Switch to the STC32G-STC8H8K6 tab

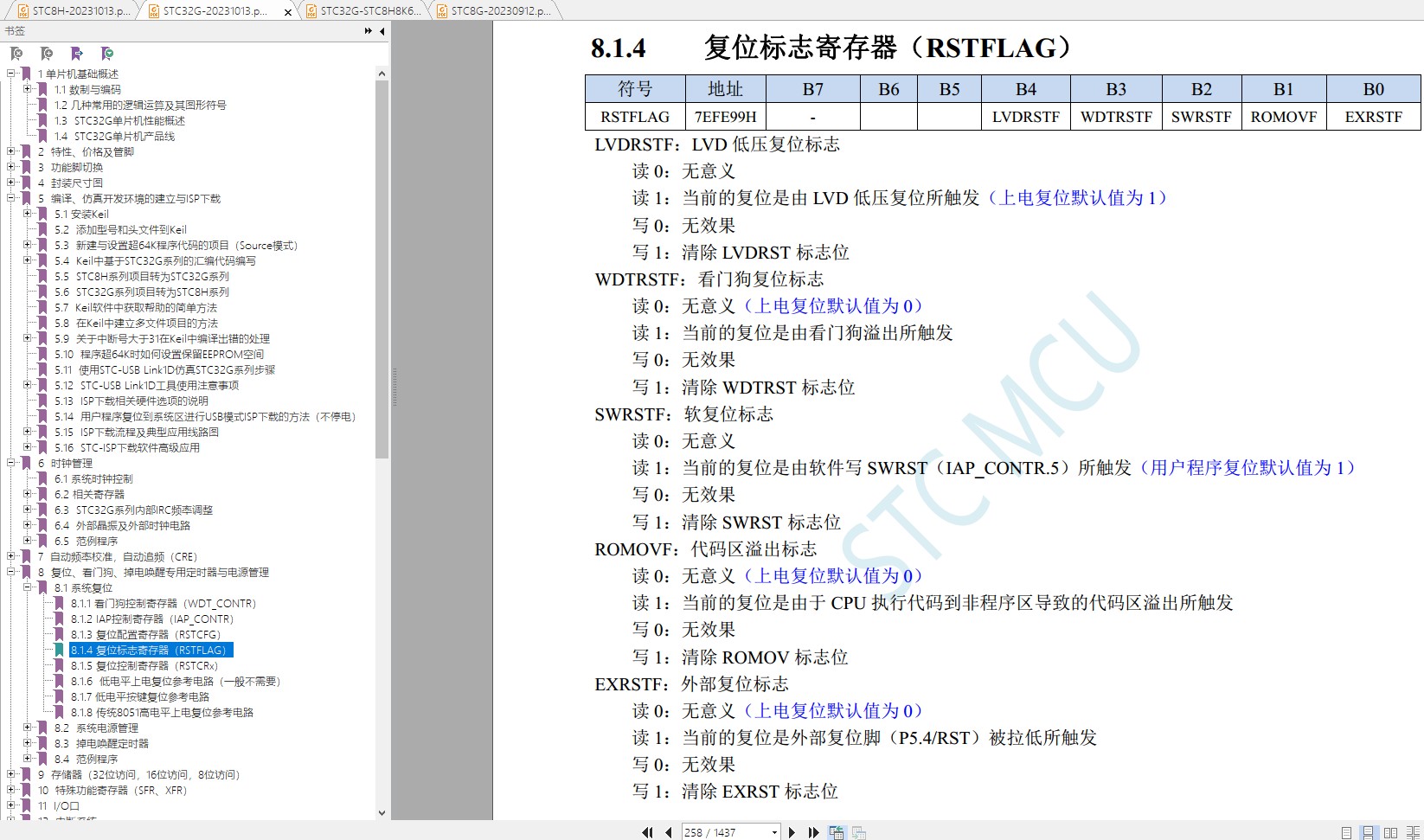tap(363, 11)
